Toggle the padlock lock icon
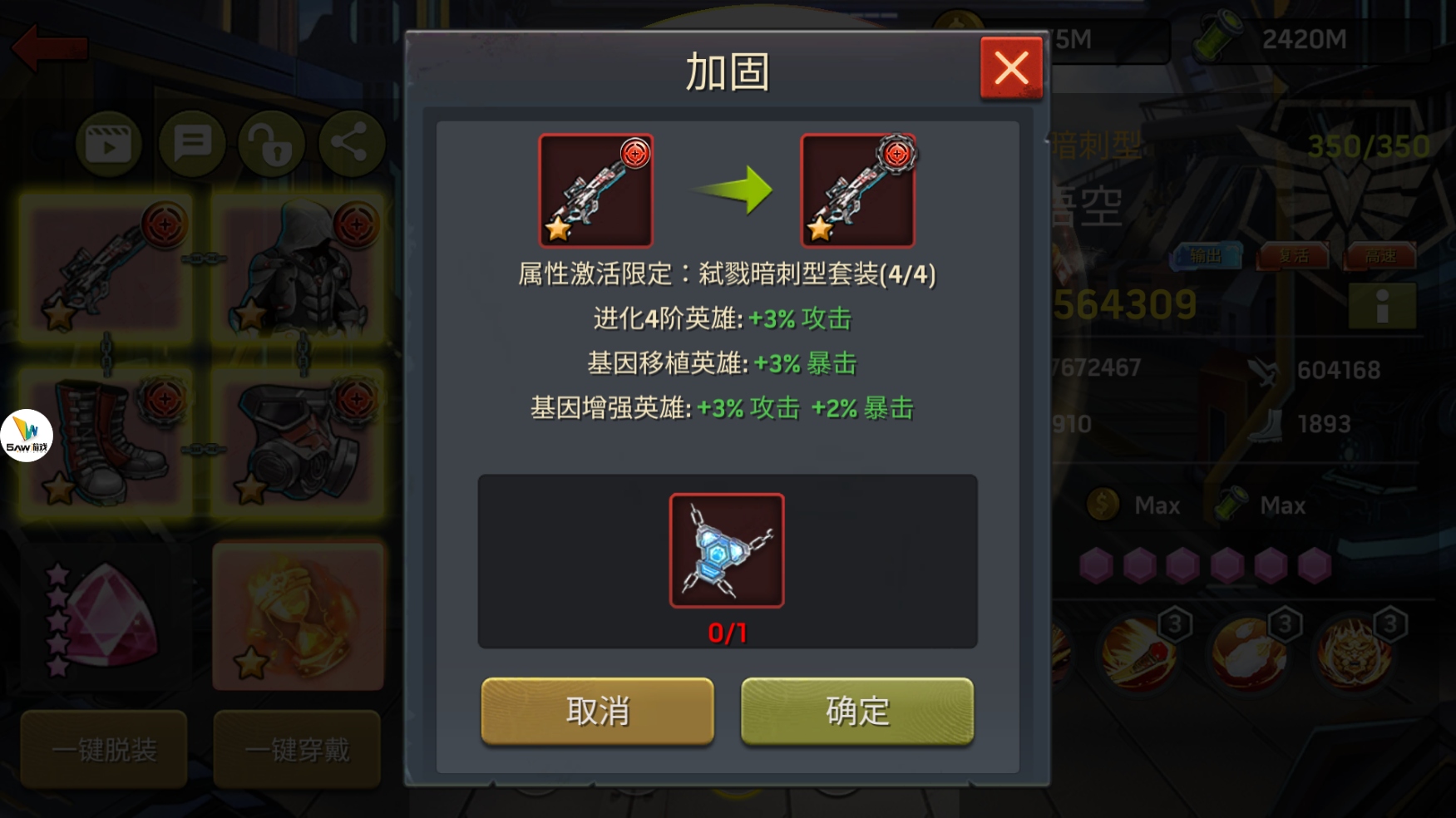This screenshot has width=1456, height=818. point(272,144)
